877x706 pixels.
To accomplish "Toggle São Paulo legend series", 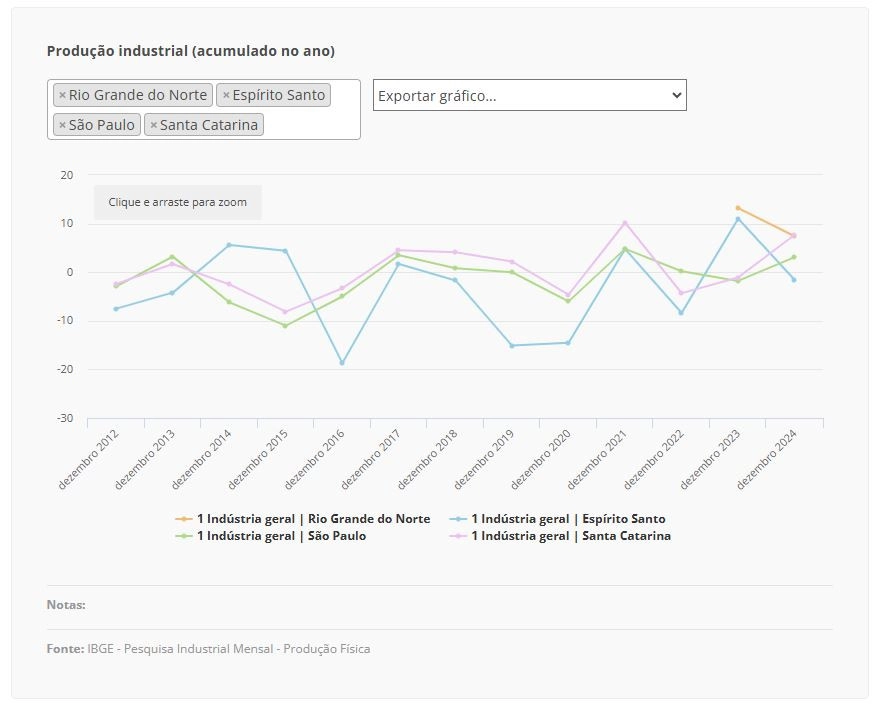I will click(x=271, y=536).
